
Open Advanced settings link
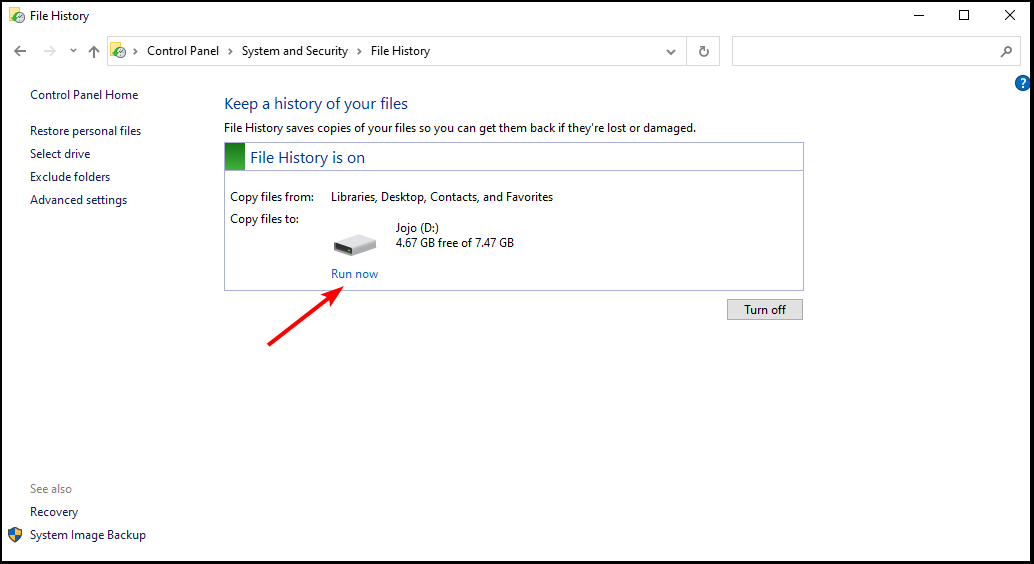point(78,200)
